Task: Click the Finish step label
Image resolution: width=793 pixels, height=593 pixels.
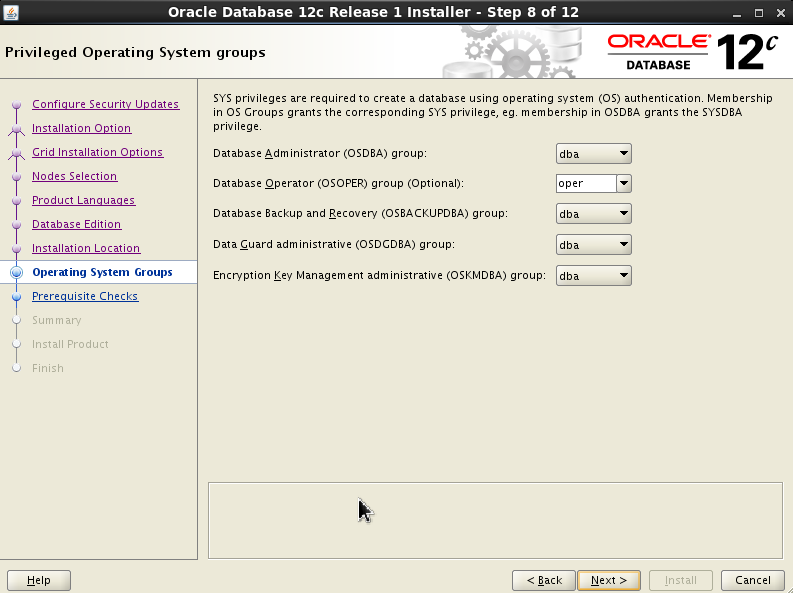Action: 48,369
